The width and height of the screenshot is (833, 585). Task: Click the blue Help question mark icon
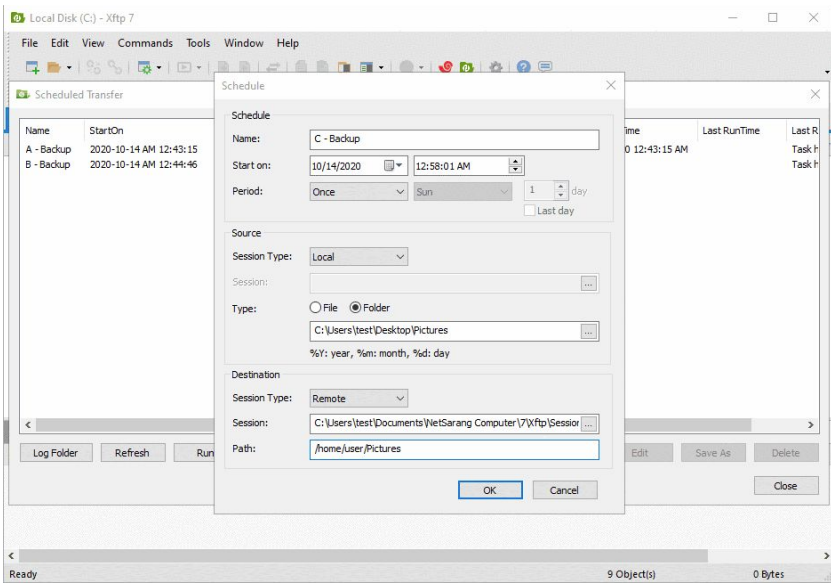tap(523, 66)
